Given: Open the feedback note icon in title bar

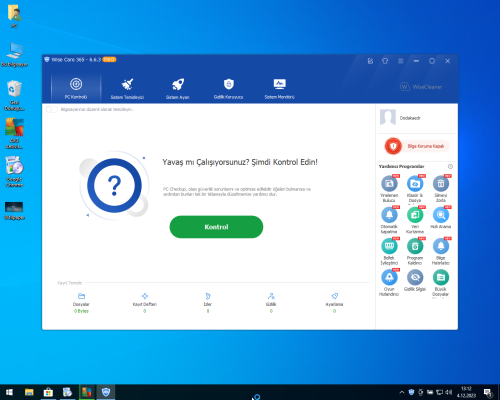Looking at the screenshot, I should [370, 61].
